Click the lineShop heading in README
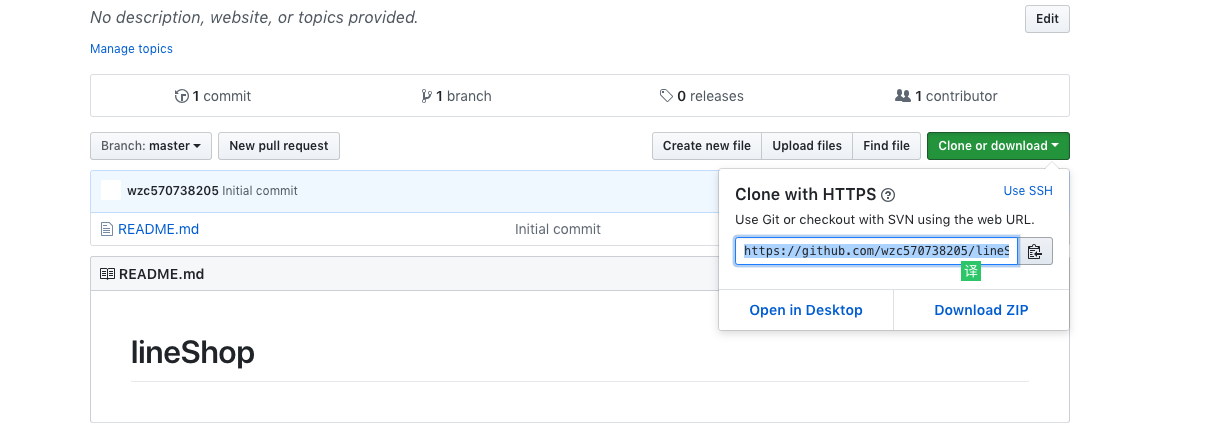 [x=193, y=352]
